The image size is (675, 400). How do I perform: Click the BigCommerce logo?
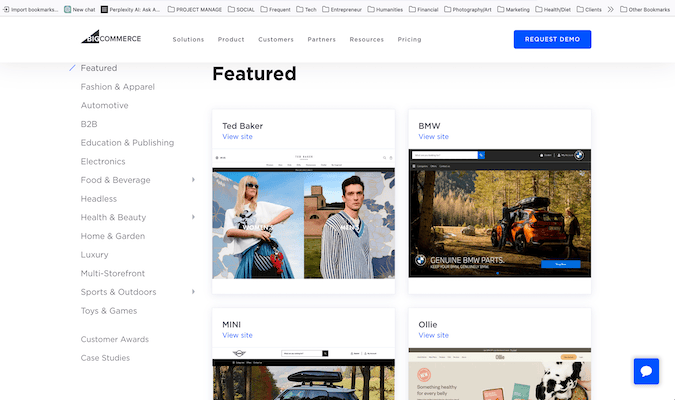click(111, 37)
